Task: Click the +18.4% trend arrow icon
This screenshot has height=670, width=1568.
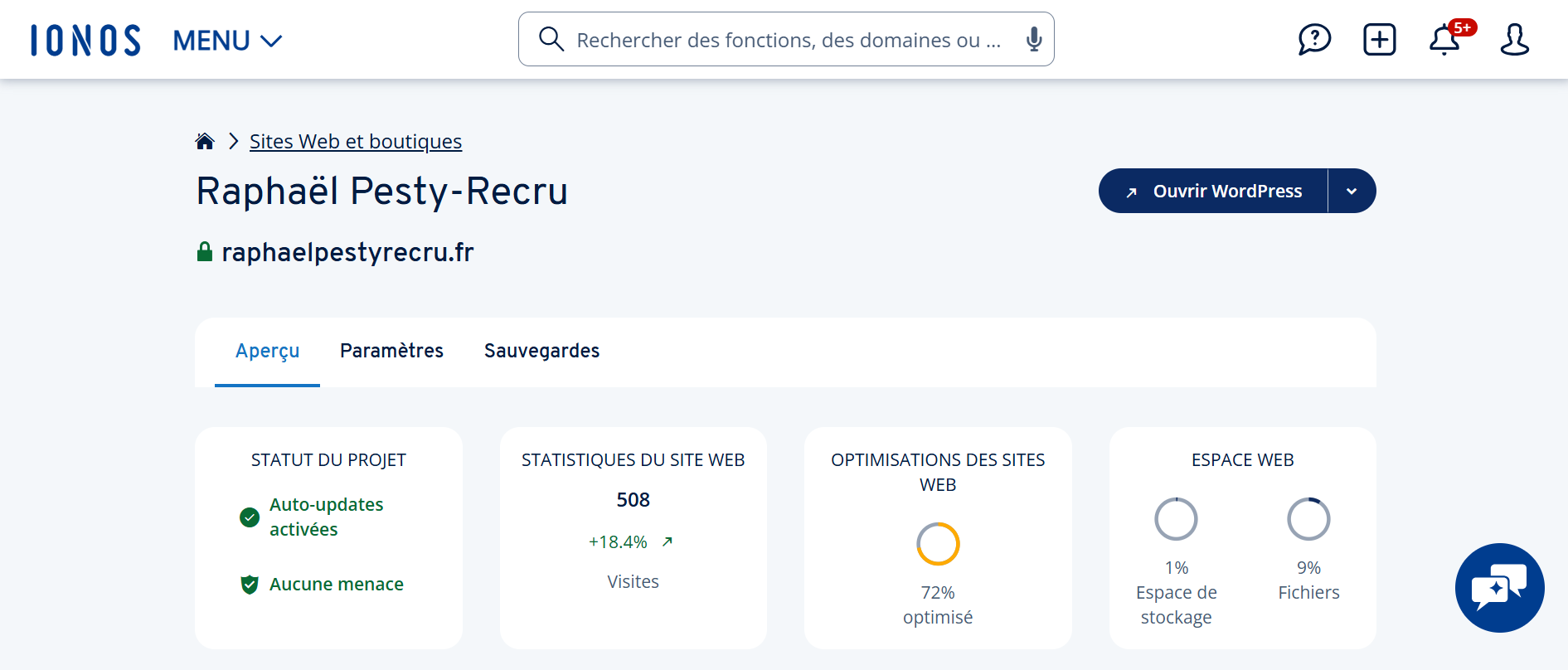Action: tap(667, 541)
